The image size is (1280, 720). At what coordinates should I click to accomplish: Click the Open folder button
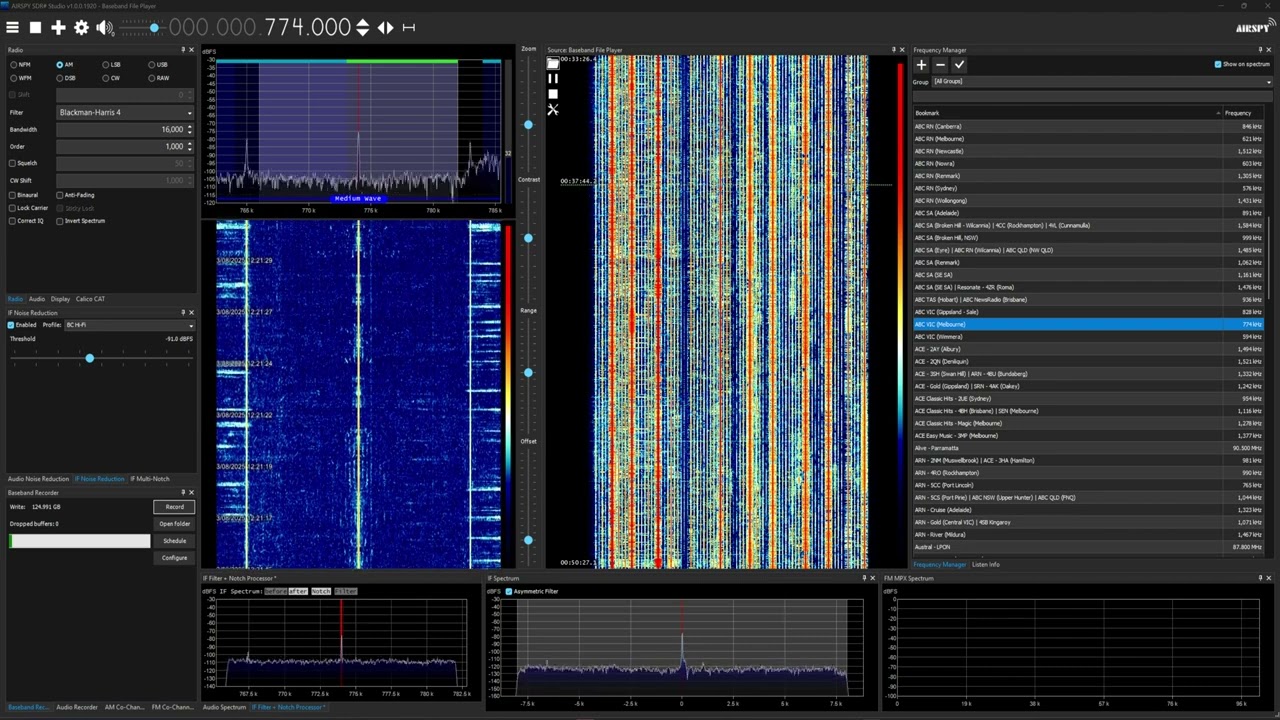point(174,524)
